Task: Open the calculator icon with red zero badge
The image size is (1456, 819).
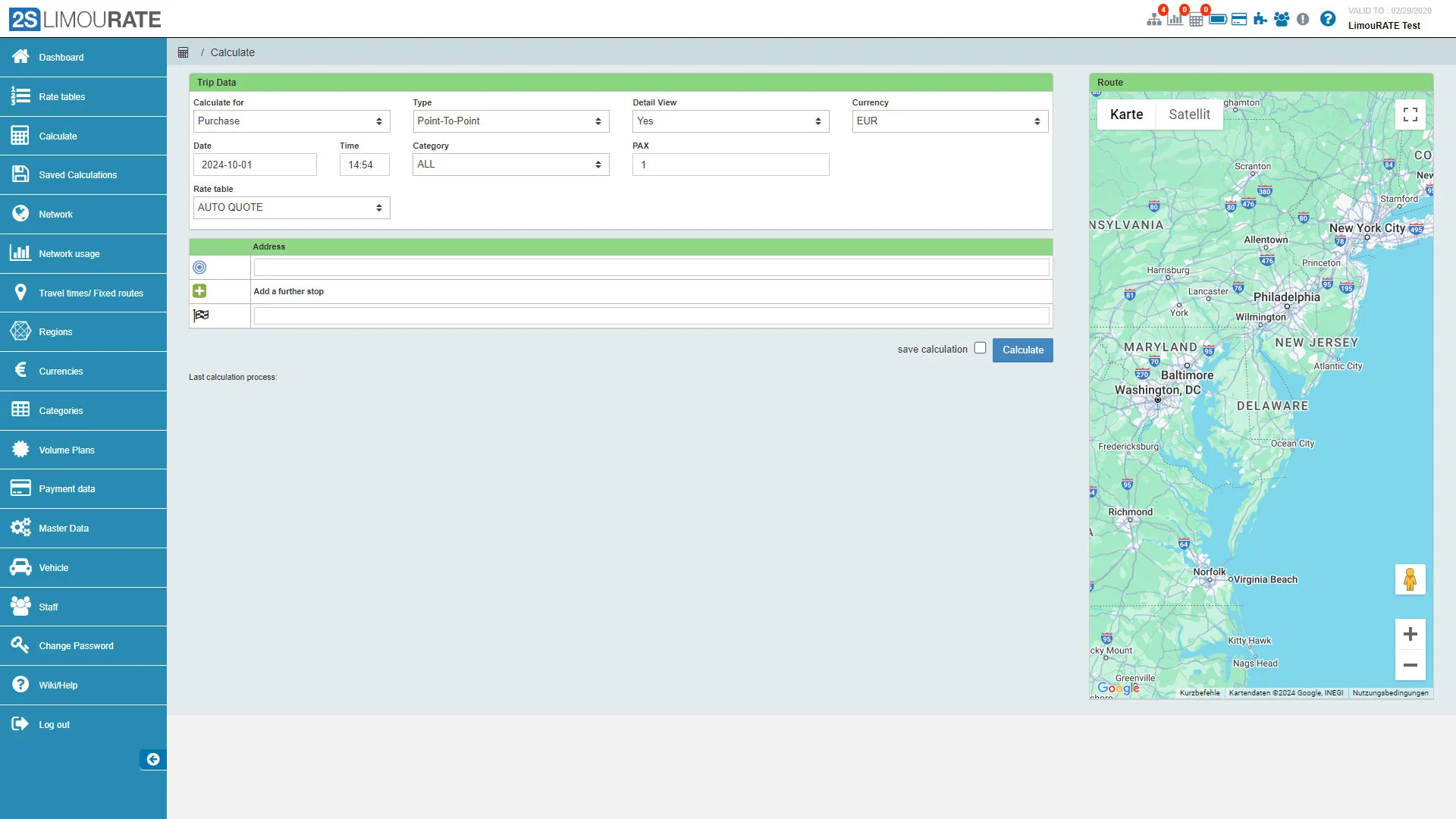Action: point(1197,19)
